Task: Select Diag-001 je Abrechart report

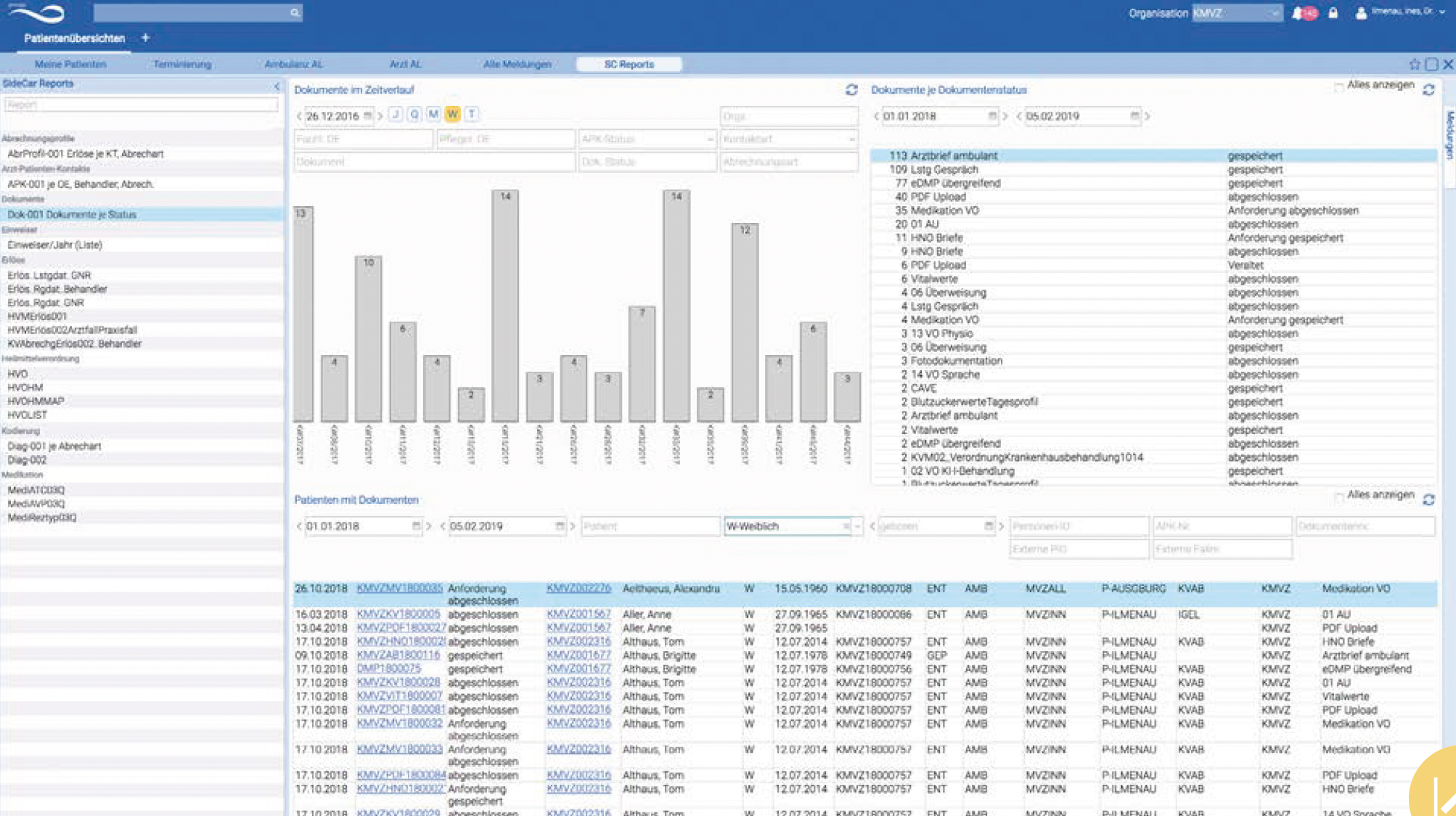Action: pos(54,446)
